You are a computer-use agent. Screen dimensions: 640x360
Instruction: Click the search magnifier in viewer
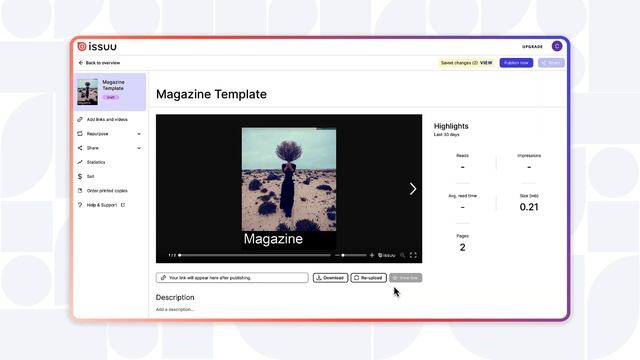click(402, 256)
